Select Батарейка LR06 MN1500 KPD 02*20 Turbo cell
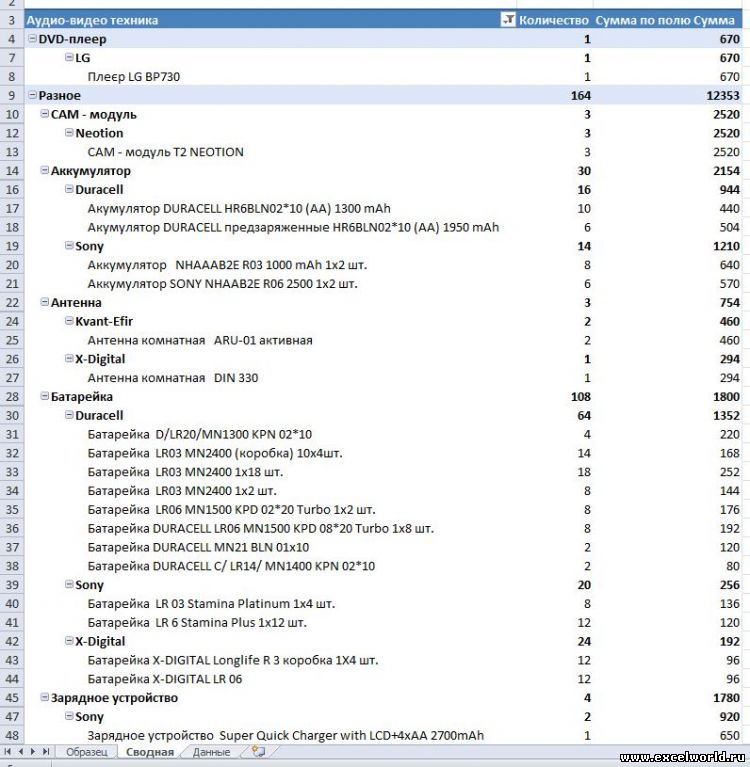The height and width of the screenshot is (767, 750). [x=231, y=510]
